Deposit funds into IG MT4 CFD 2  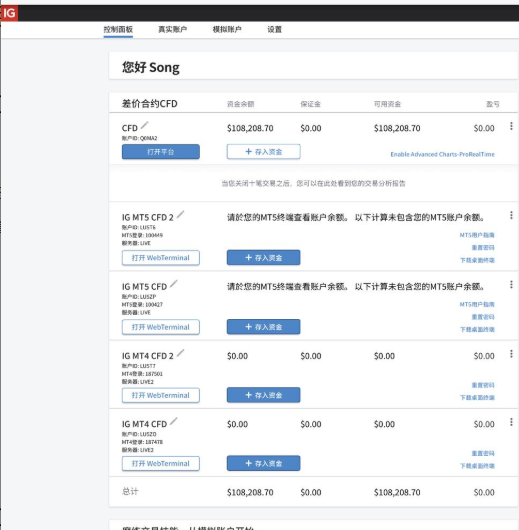(x=263, y=395)
